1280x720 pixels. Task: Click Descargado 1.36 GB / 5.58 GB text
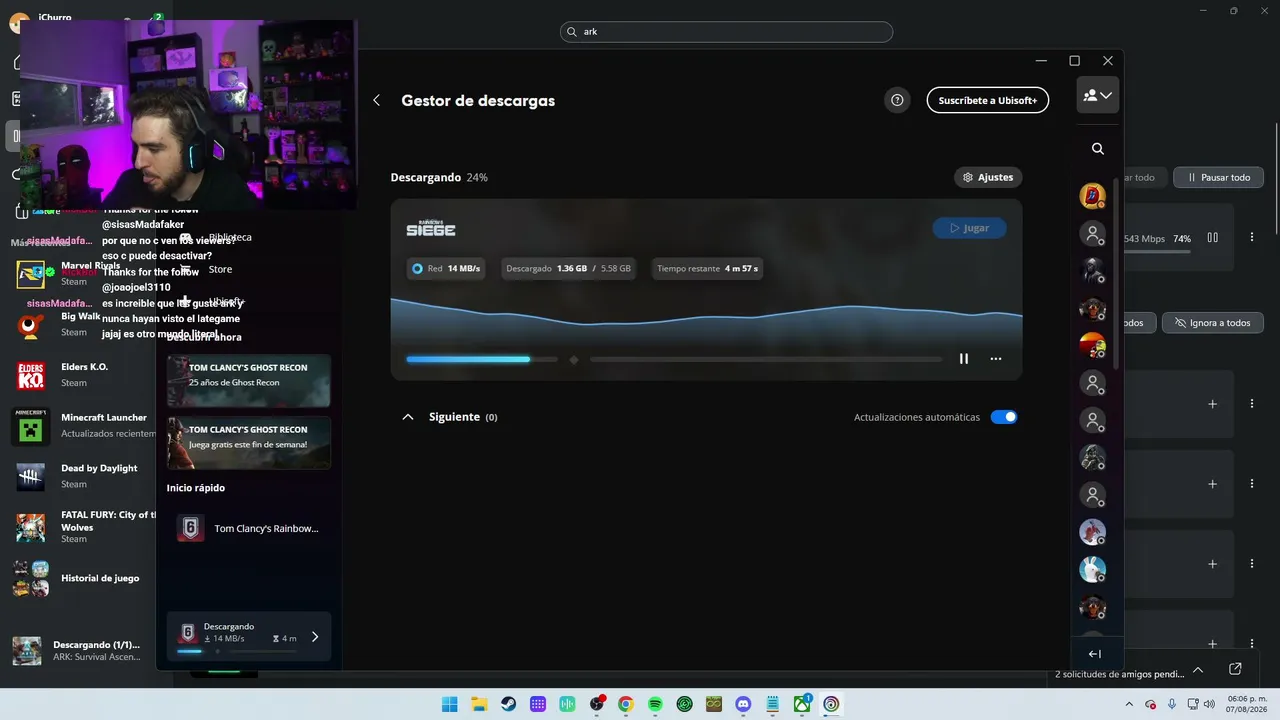click(568, 268)
